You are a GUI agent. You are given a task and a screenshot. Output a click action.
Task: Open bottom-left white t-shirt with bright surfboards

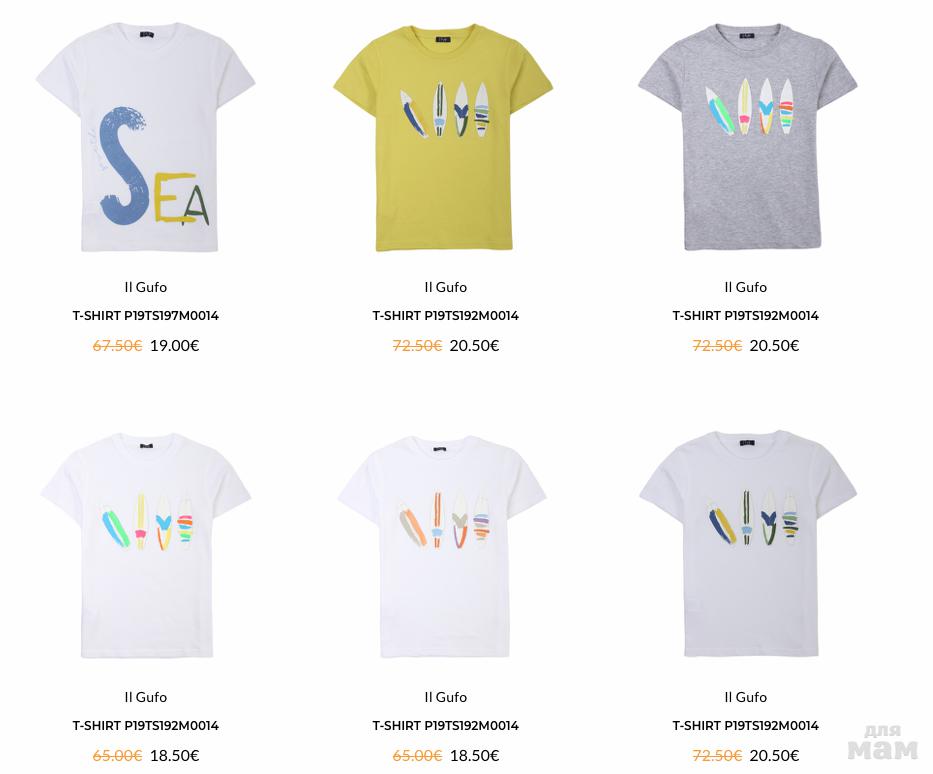click(x=146, y=546)
